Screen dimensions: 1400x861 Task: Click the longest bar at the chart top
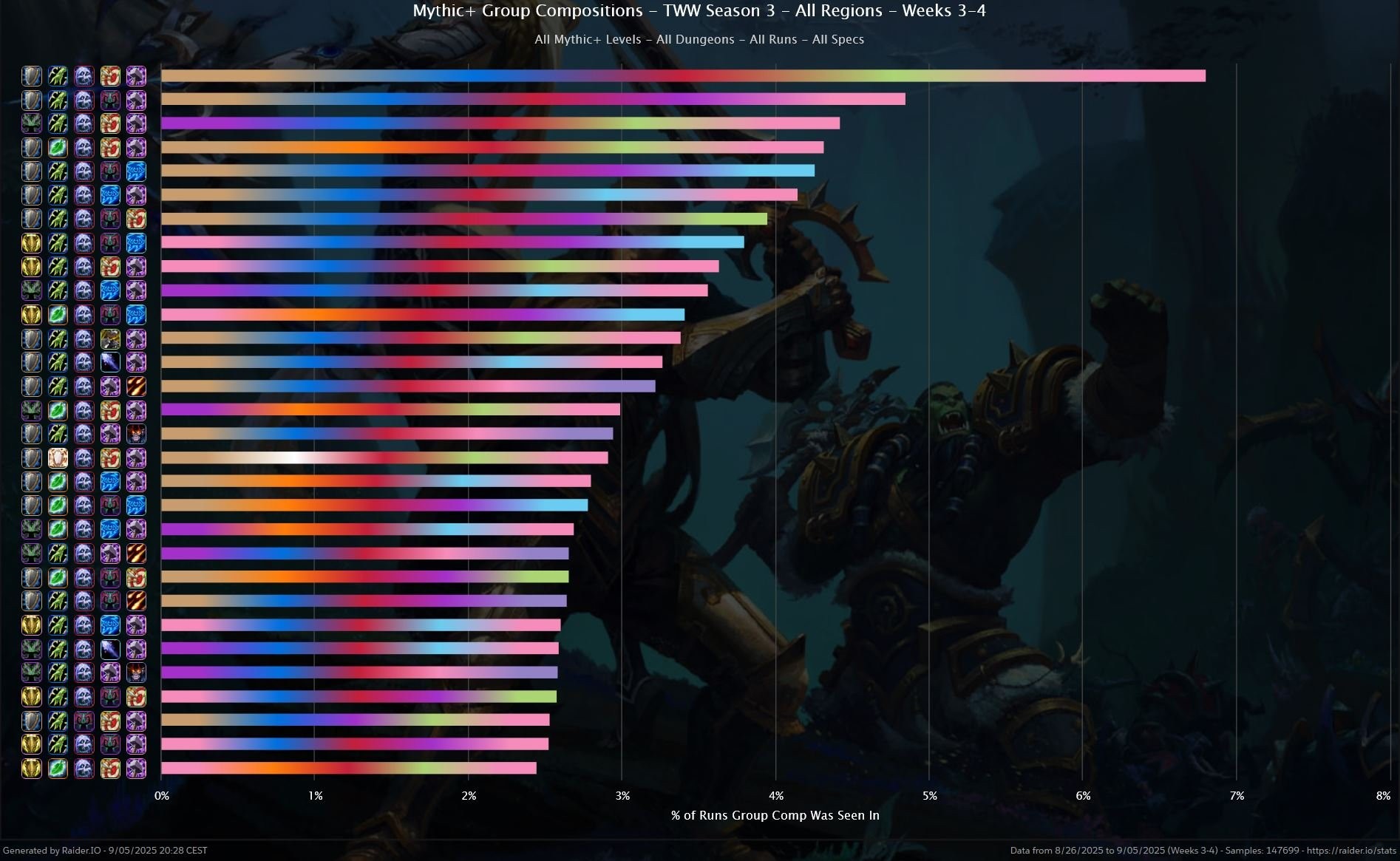682,76
